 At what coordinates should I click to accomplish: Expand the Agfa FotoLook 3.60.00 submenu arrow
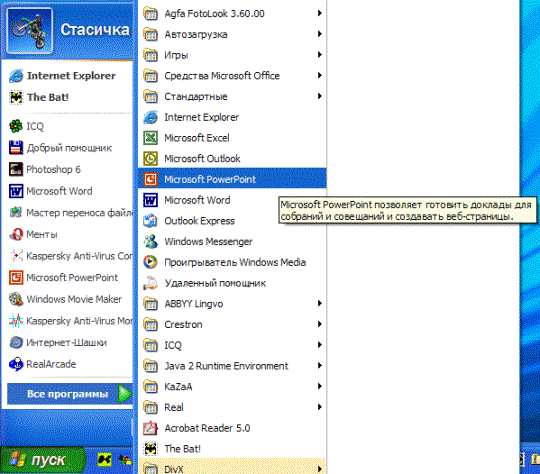coord(320,13)
